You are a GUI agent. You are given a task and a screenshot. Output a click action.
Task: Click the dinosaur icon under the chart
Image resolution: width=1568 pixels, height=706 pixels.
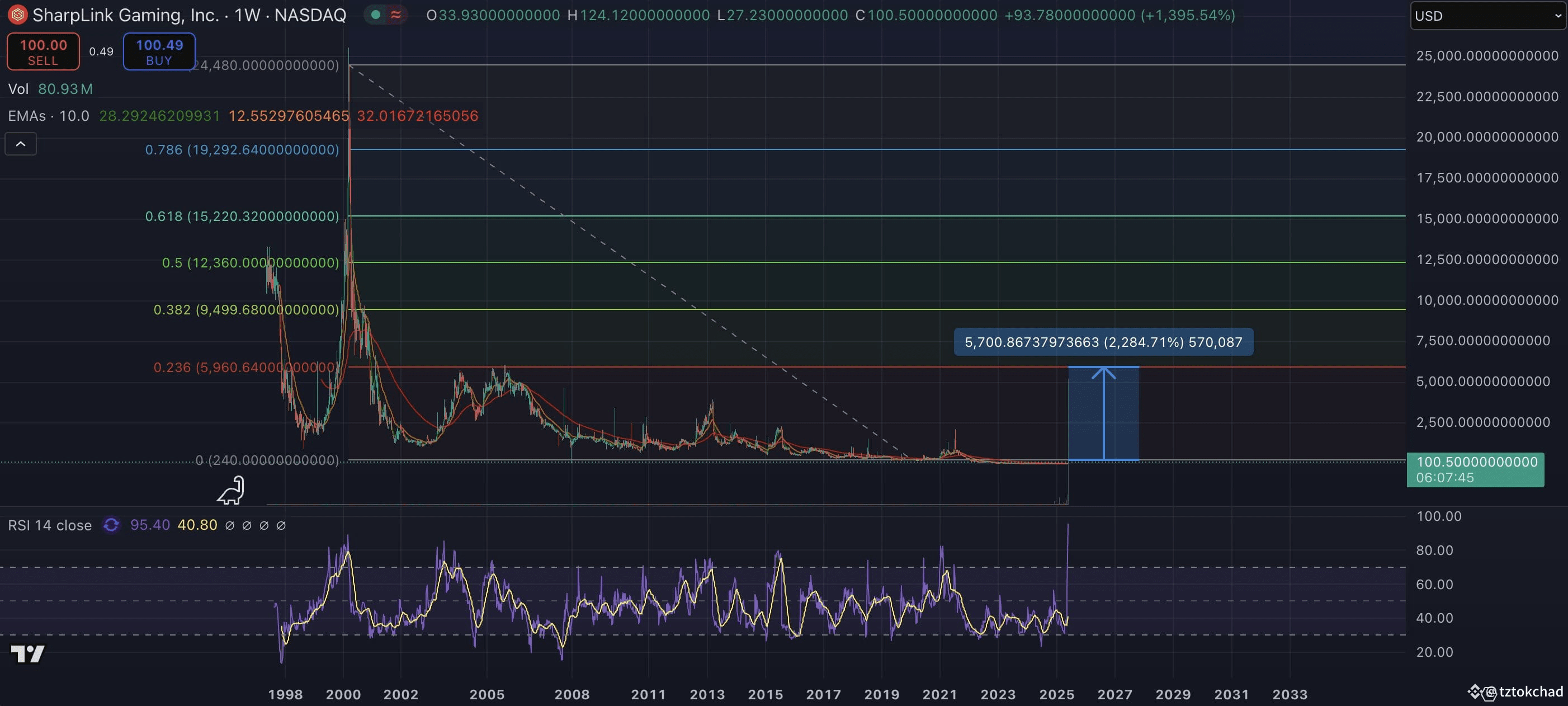231,491
